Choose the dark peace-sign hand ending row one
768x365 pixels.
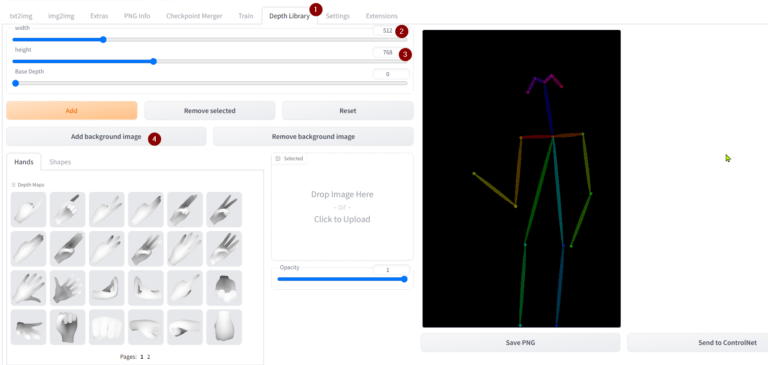pos(224,210)
